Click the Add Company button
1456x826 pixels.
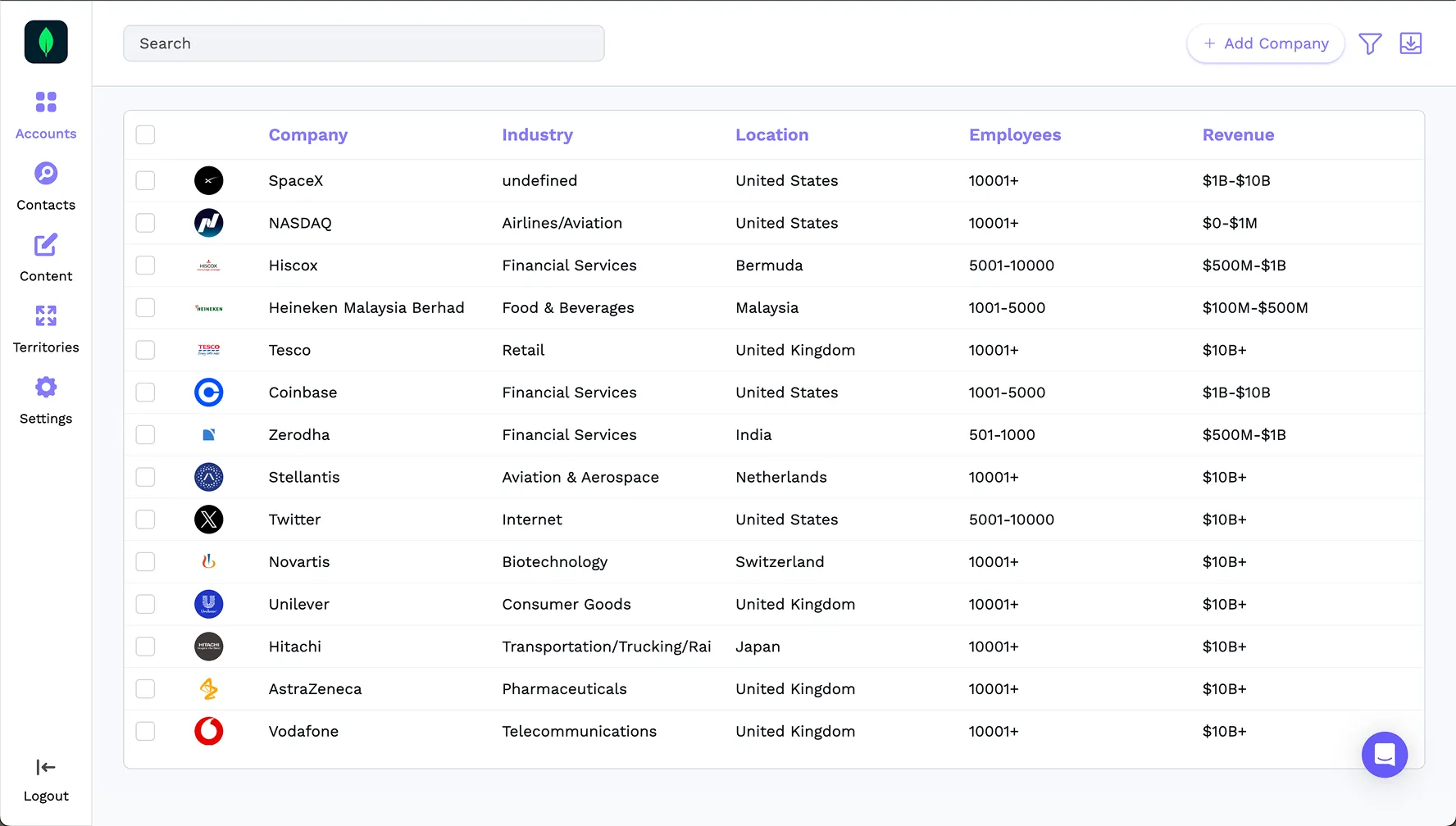1266,43
